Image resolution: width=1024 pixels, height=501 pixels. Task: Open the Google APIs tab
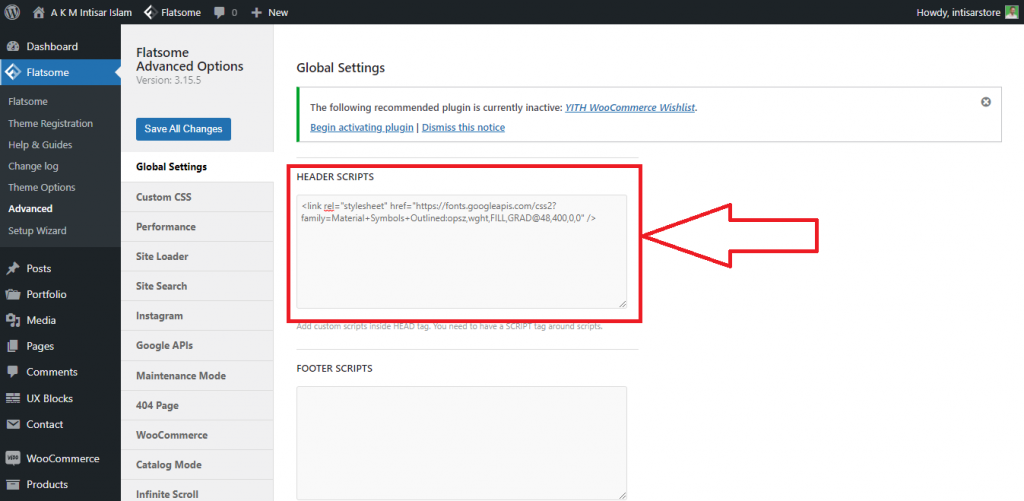point(197,346)
